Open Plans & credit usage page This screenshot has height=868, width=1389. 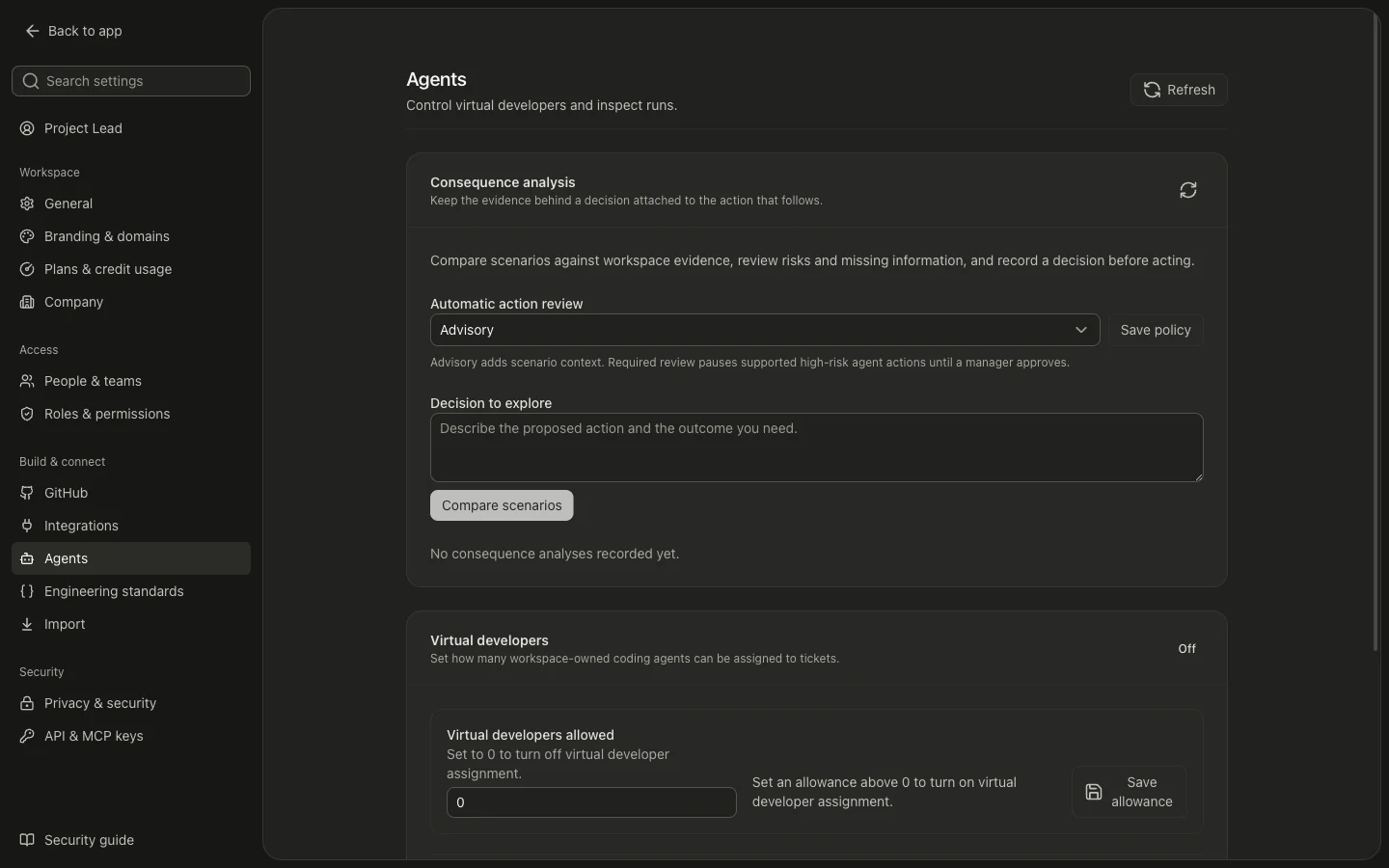tap(131, 269)
